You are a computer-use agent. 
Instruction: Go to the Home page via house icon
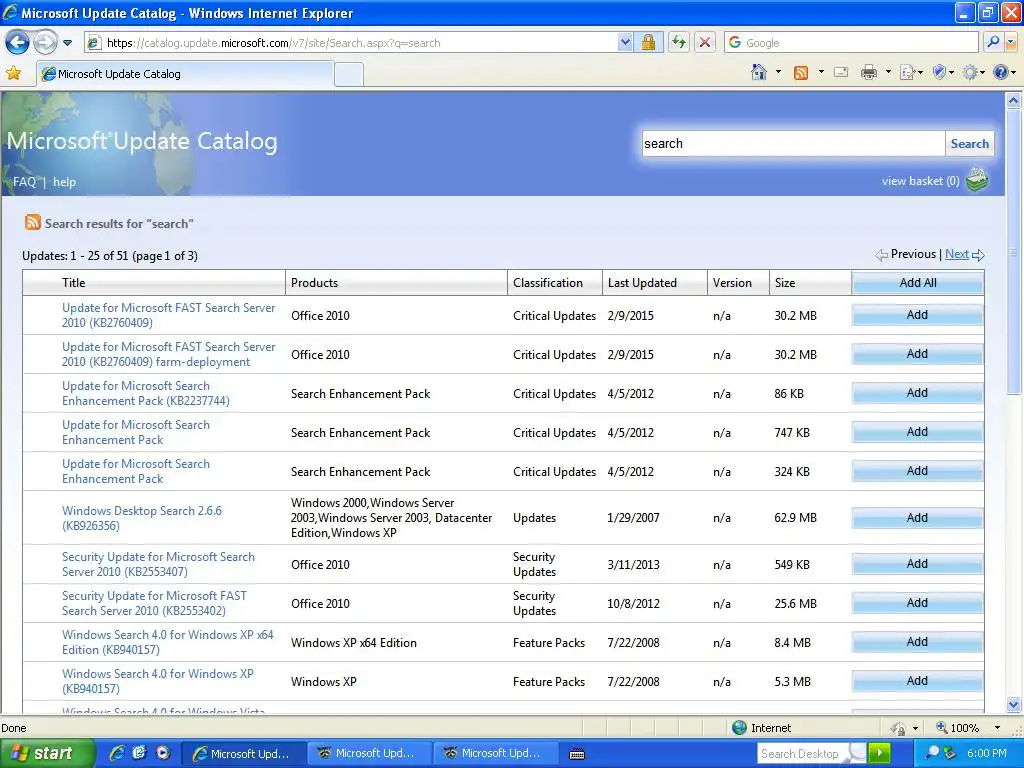point(758,72)
